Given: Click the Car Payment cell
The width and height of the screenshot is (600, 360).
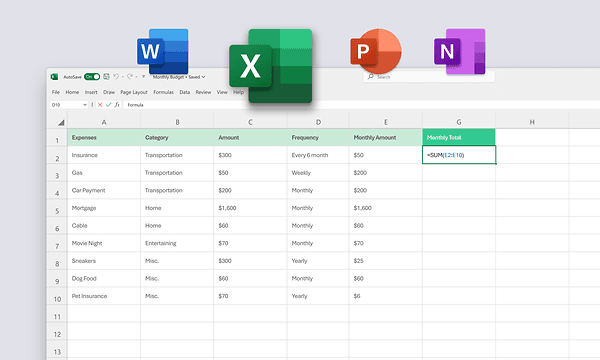Looking at the screenshot, I should pos(104,190).
